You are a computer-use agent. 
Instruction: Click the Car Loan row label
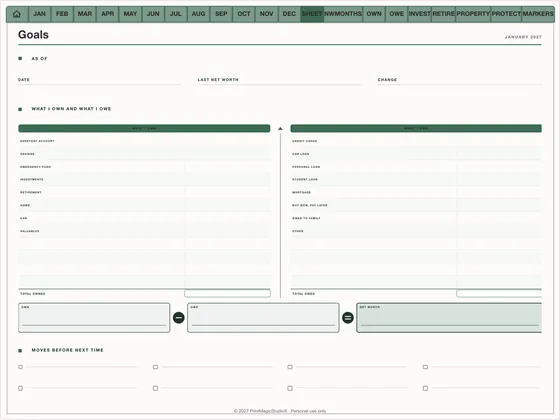[x=301, y=154]
